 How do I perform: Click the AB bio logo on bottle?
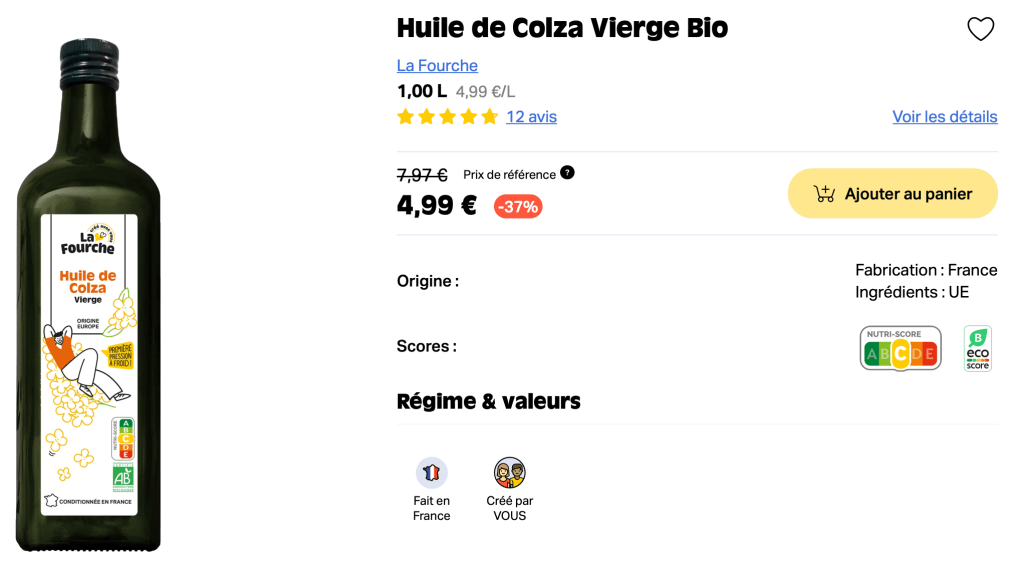coord(124,477)
